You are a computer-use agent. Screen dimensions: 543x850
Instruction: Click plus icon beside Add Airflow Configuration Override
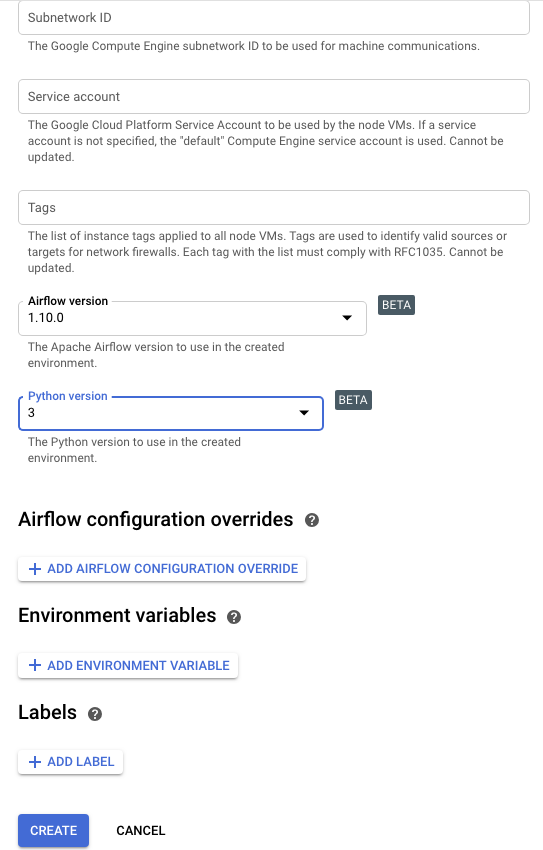click(35, 569)
